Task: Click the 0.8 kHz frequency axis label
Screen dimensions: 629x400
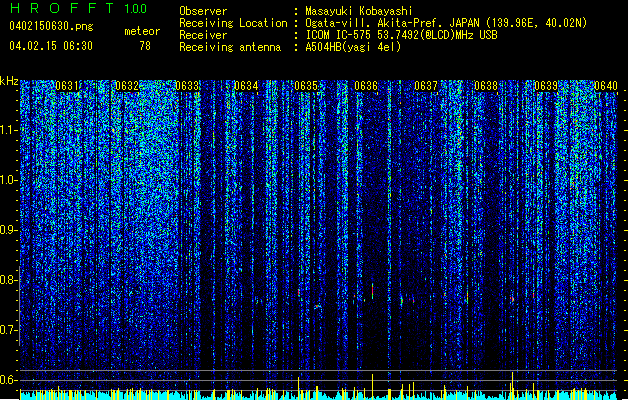Action: click(9, 280)
